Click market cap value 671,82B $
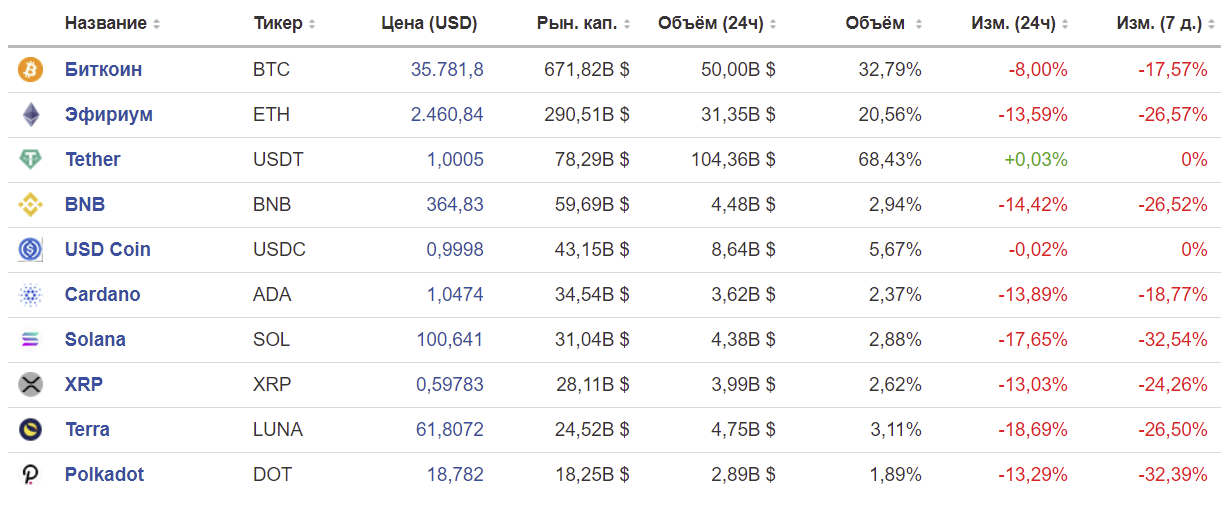Screen dimensions: 1225x516 pyautogui.click(x=587, y=70)
